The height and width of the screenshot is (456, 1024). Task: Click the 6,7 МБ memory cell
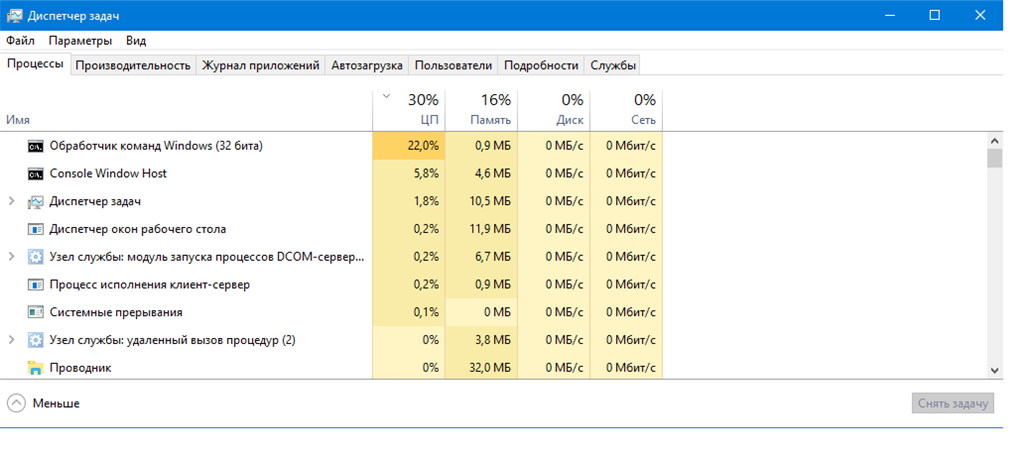pyautogui.click(x=481, y=257)
